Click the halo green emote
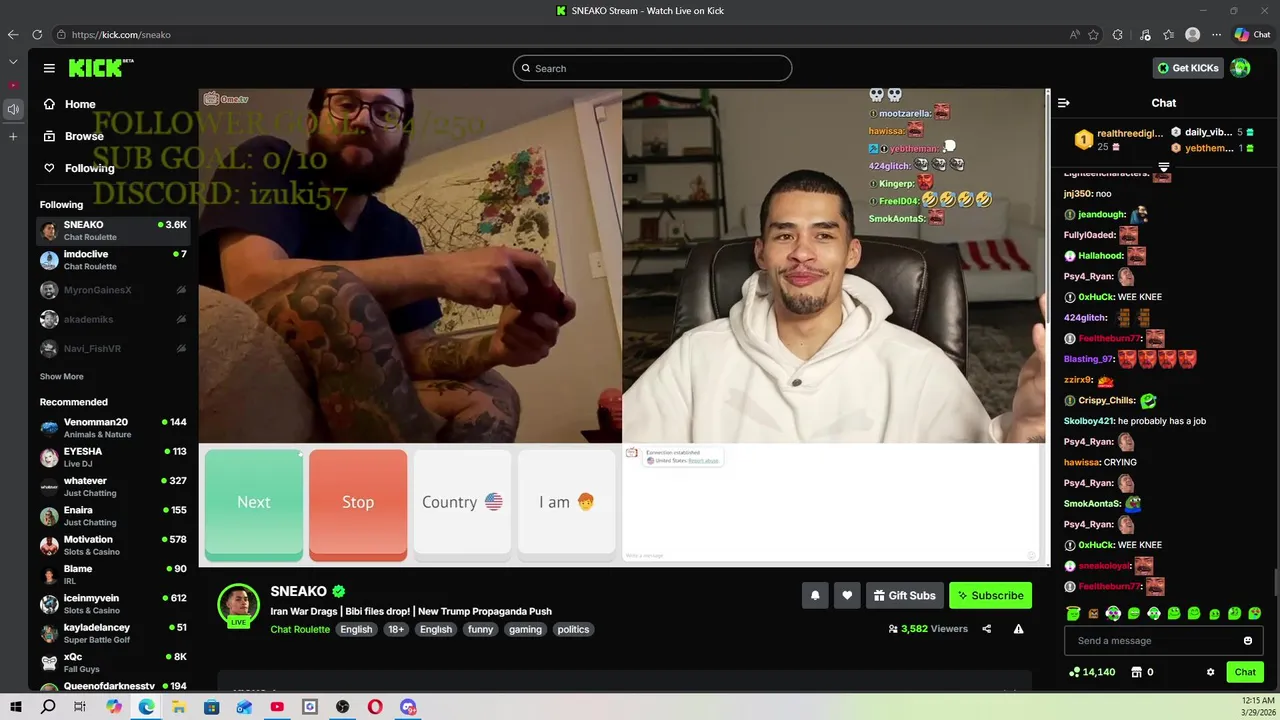 (x=1073, y=613)
